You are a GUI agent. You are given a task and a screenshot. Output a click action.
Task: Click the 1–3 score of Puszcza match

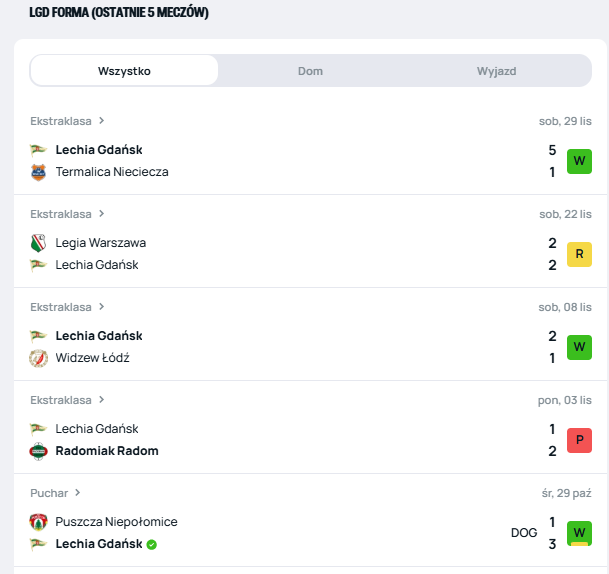[552, 533]
